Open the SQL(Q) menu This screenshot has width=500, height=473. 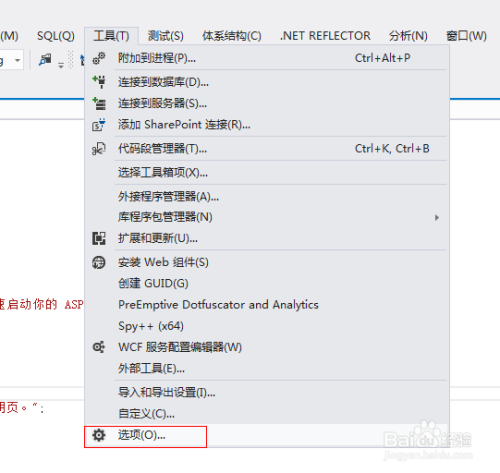click(x=56, y=36)
